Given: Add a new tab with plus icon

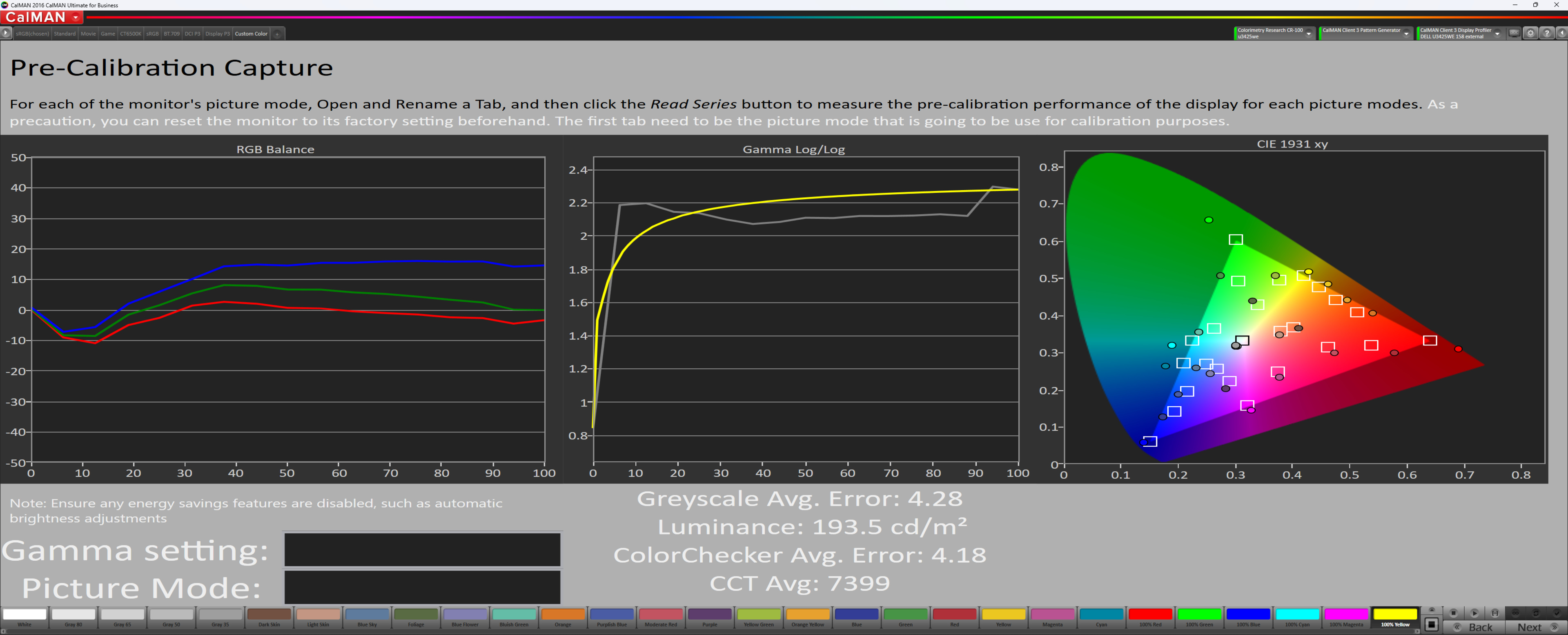Looking at the screenshot, I should 277,34.
